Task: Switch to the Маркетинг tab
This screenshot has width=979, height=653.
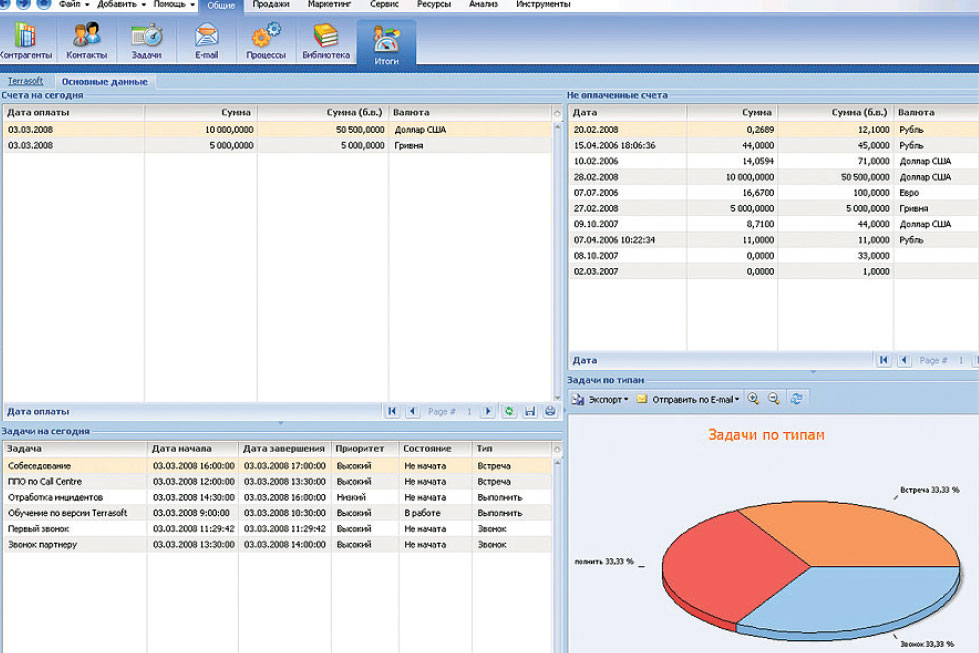Action: (x=329, y=5)
